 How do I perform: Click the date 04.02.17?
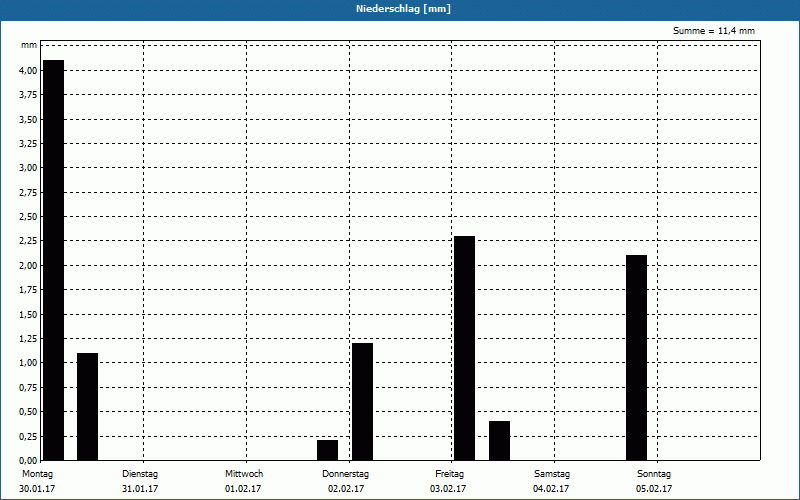(551, 489)
